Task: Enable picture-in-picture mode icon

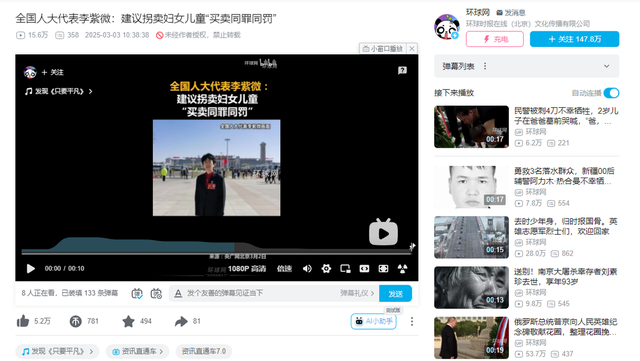Action: tap(345, 269)
